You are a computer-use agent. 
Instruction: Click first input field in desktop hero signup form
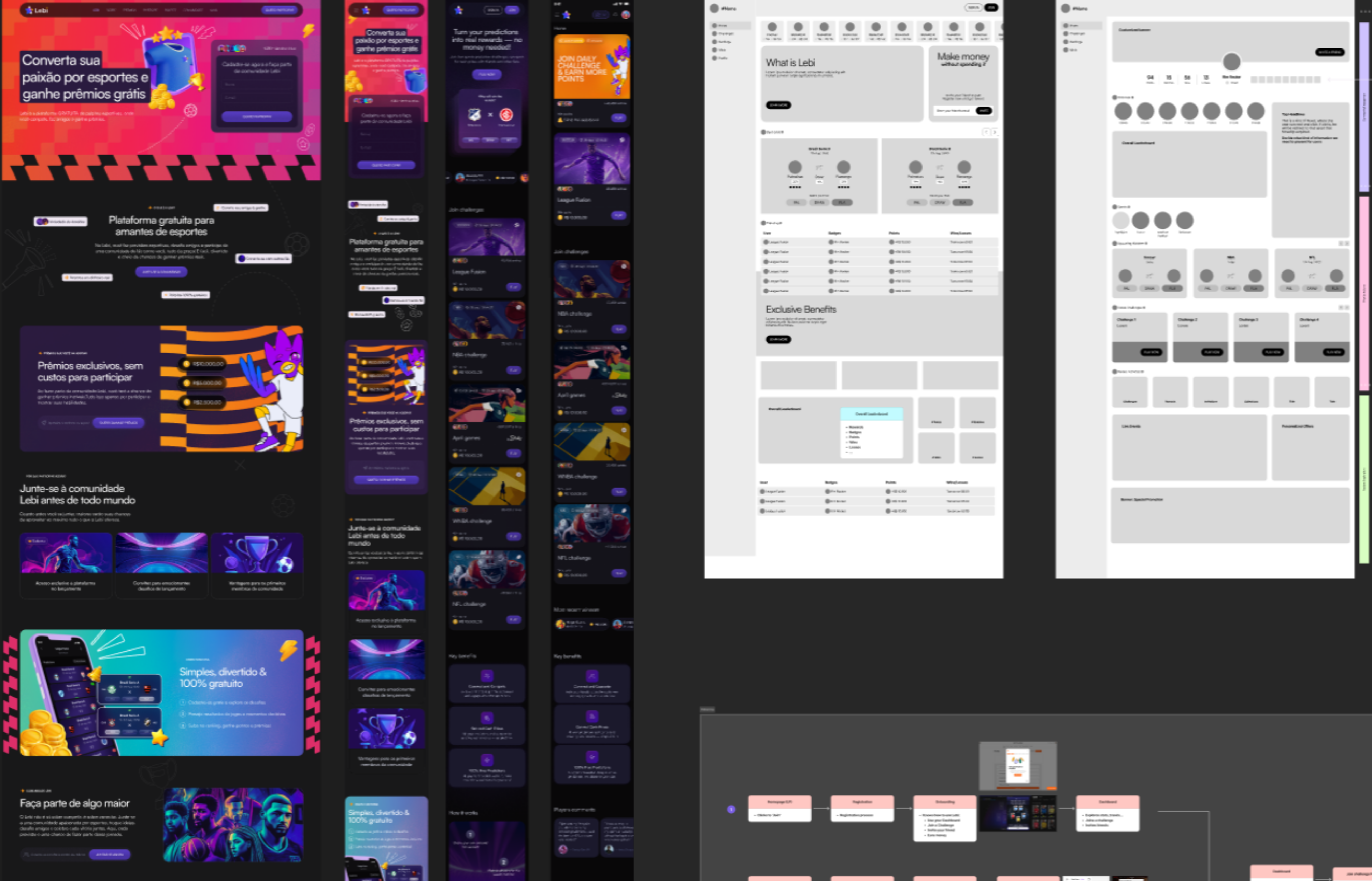point(257,85)
